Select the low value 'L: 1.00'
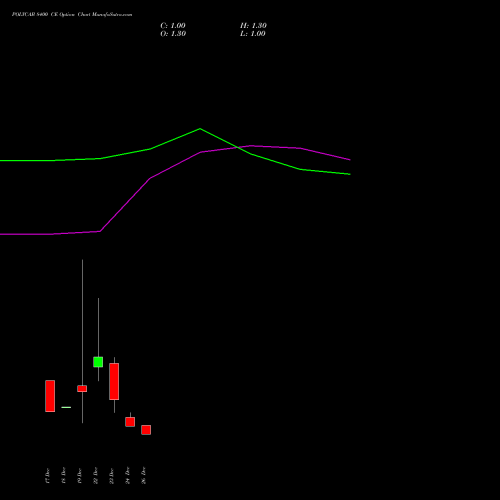This screenshot has height=500, width=500. point(253,34)
